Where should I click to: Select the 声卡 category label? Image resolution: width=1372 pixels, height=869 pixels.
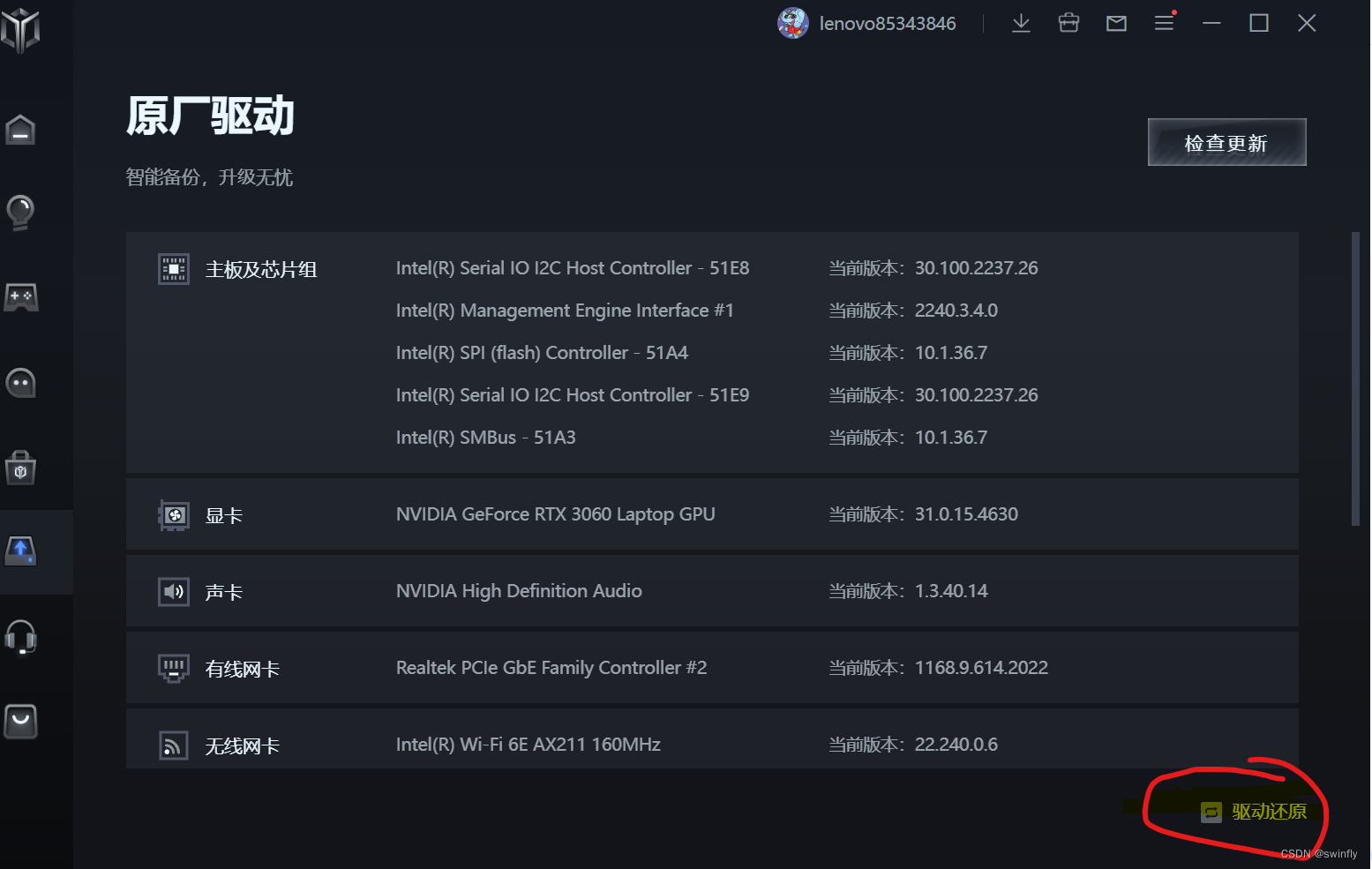click(x=224, y=593)
